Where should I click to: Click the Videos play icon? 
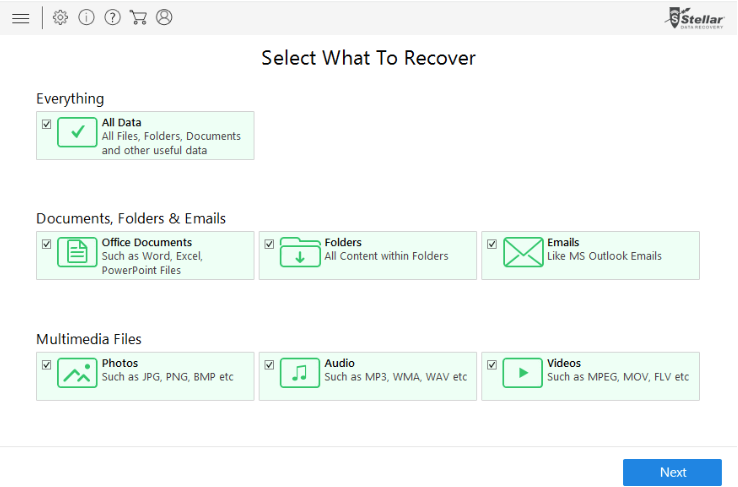pyautogui.click(x=522, y=373)
